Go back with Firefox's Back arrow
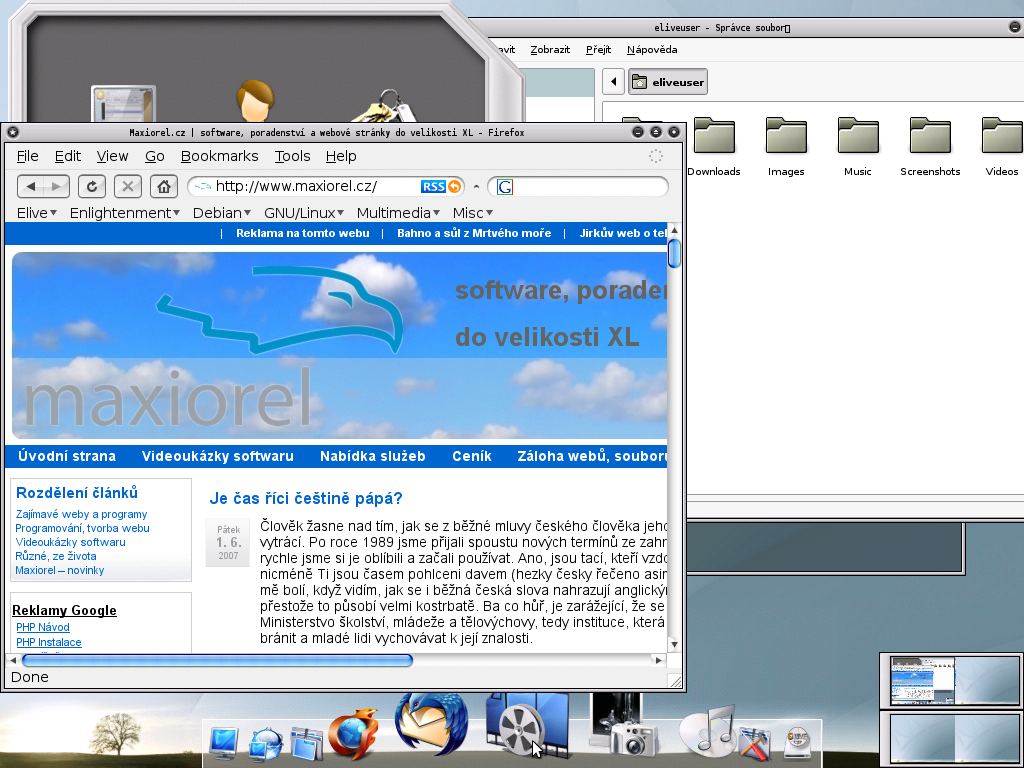This screenshot has height=768, width=1024. pos(30,187)
